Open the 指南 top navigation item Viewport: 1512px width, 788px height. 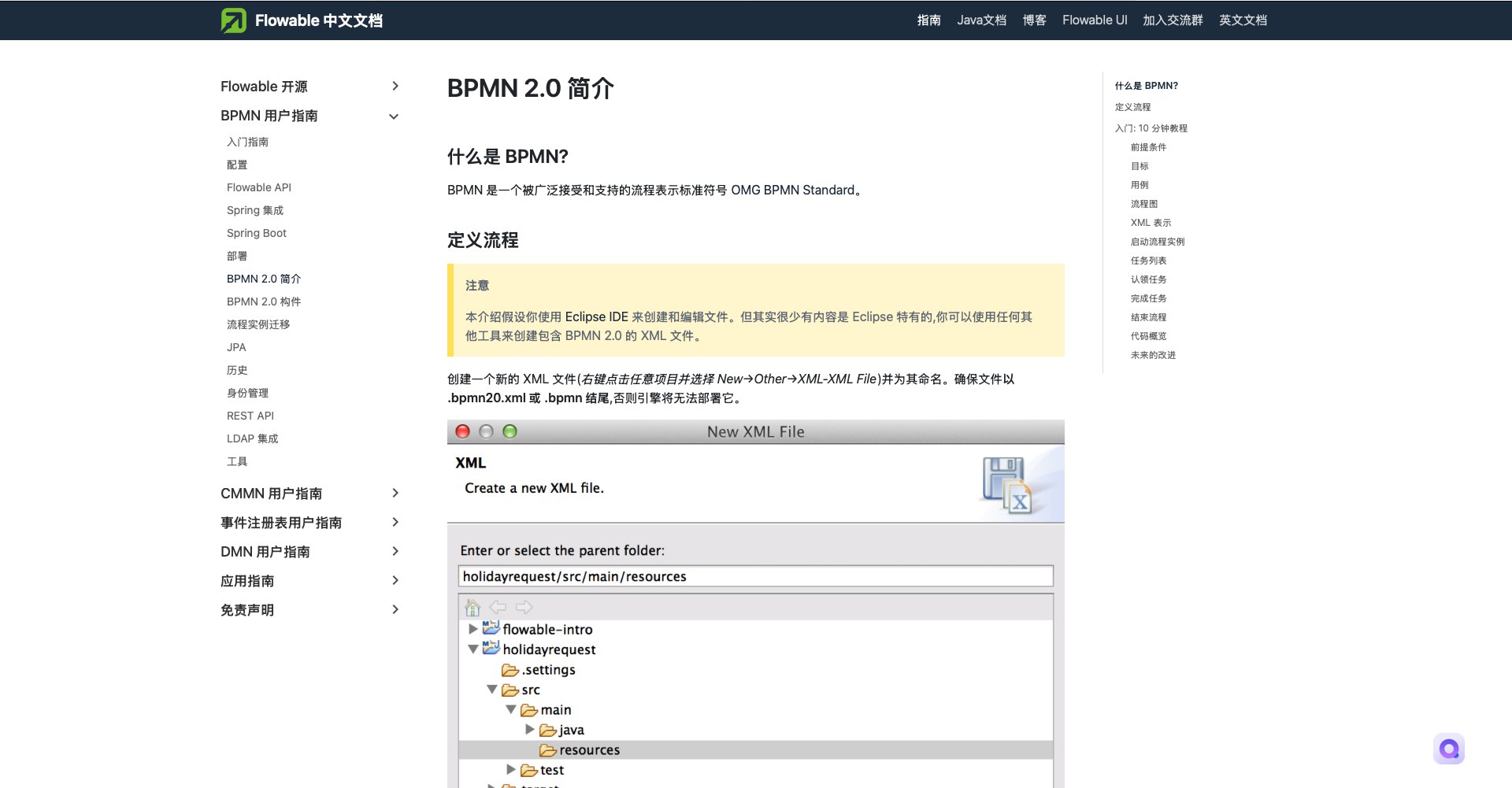click(929, 20)
